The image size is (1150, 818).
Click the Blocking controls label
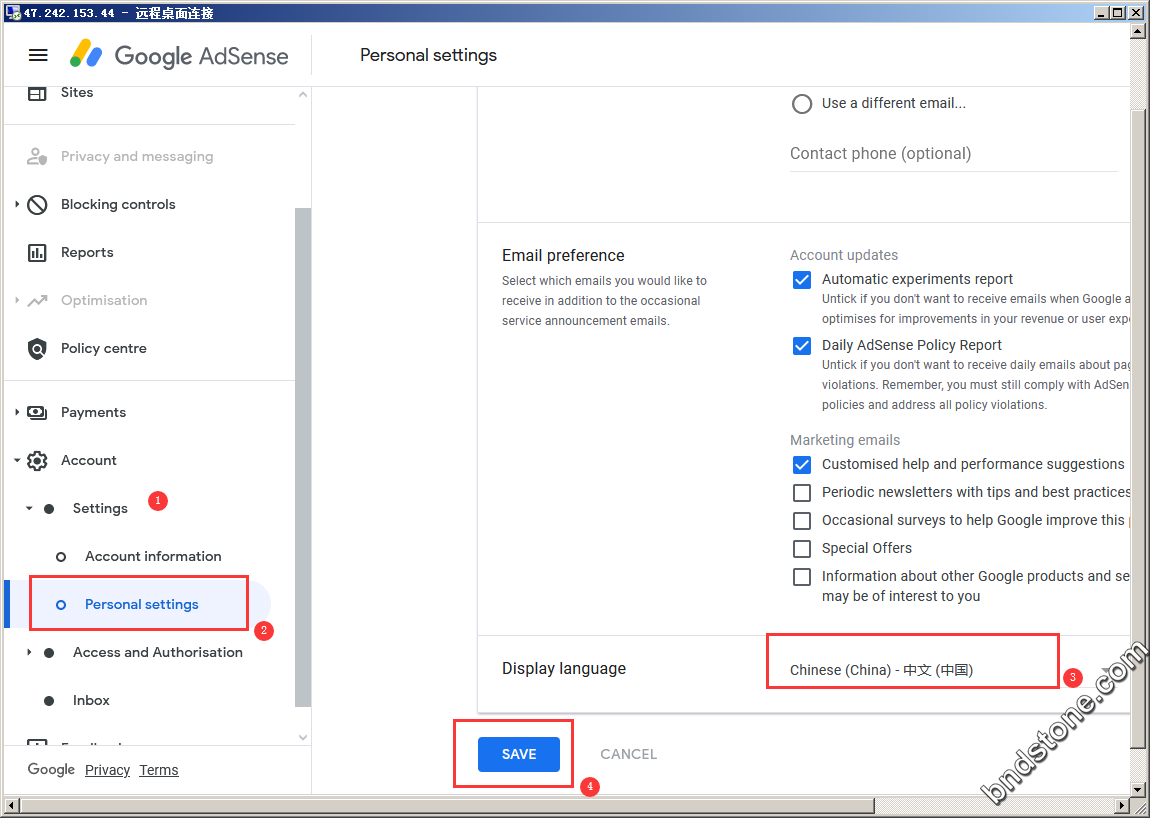(x=118, y=205)
